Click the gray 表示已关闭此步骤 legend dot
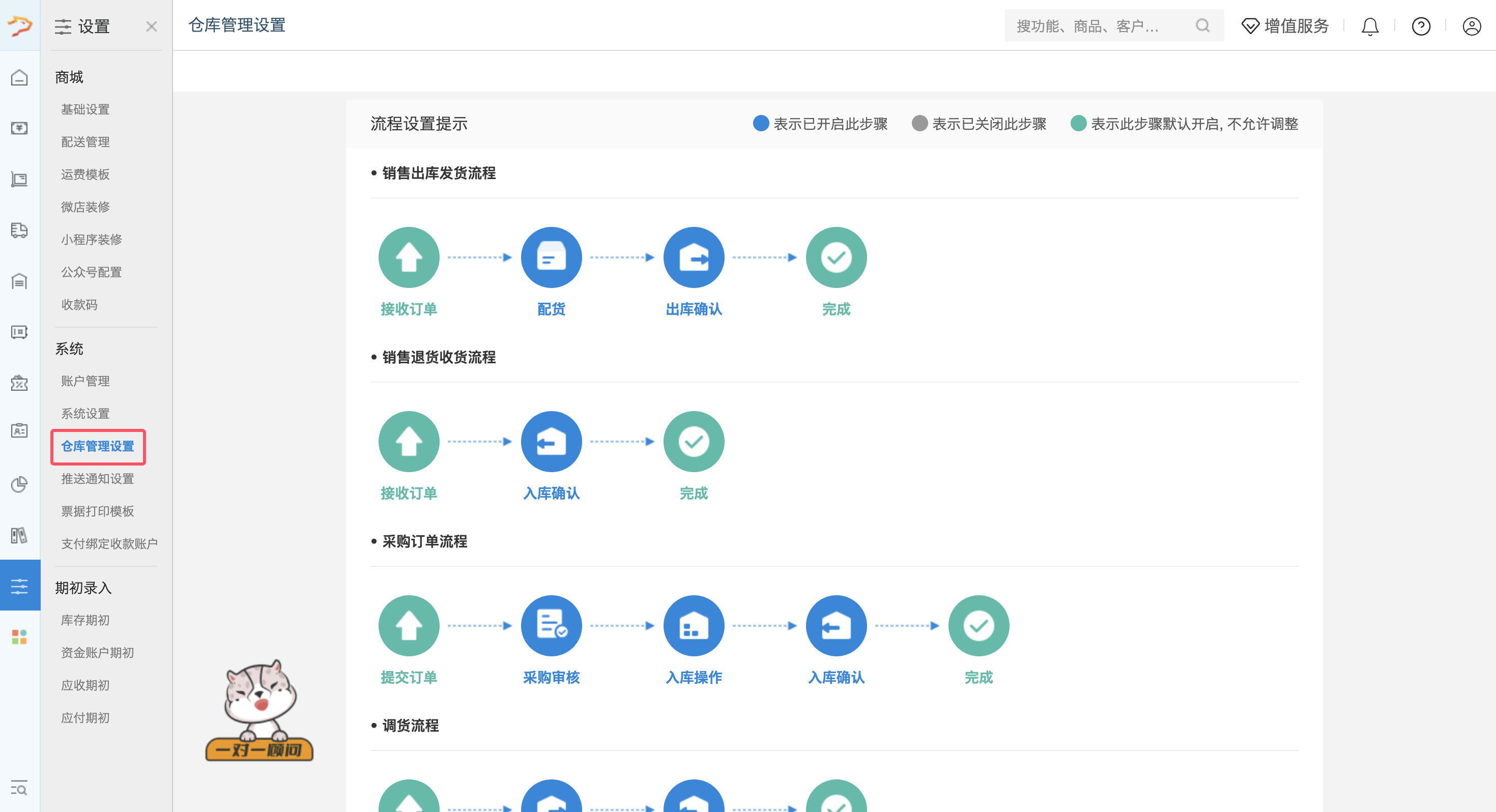This screenshot has height=812, width=1496. 920,123
